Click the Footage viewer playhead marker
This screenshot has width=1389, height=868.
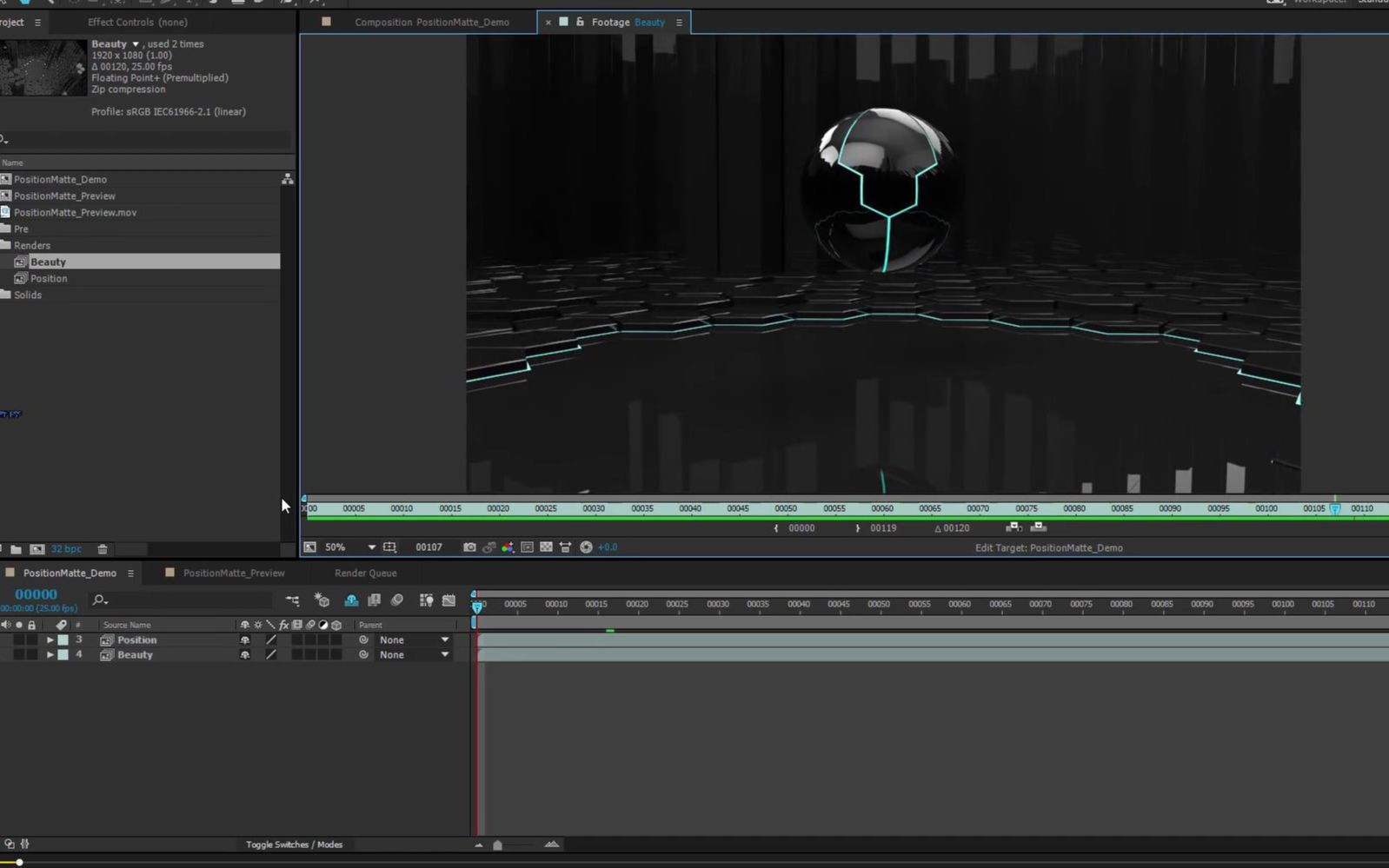(1335, 509)
